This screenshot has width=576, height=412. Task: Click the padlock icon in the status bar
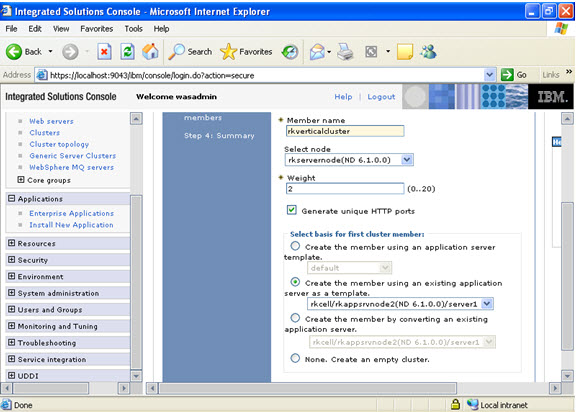click(x=455, y=405)
